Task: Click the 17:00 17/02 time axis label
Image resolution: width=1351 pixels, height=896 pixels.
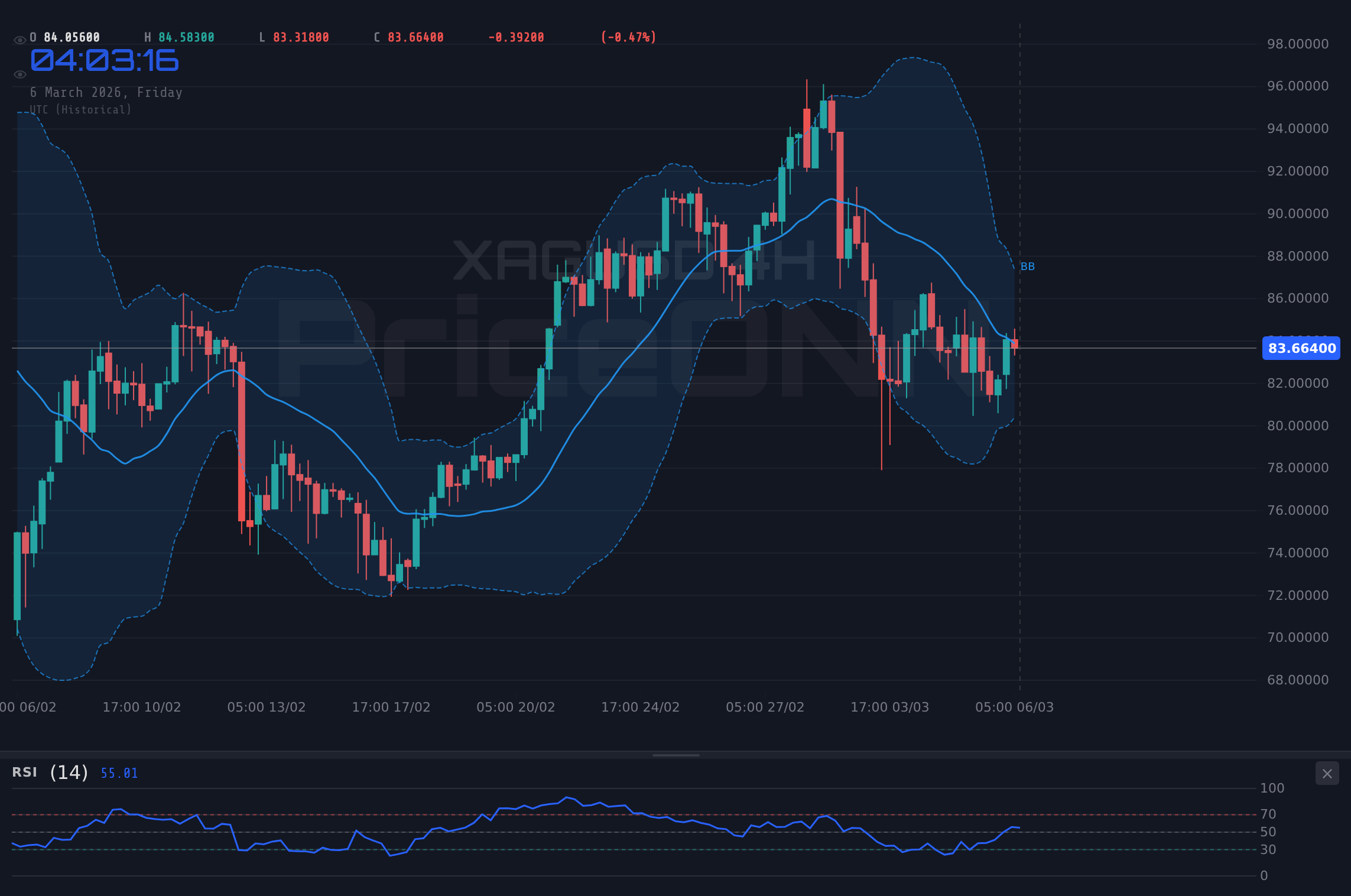Action: pyautogui.click(x=391, y=707)
